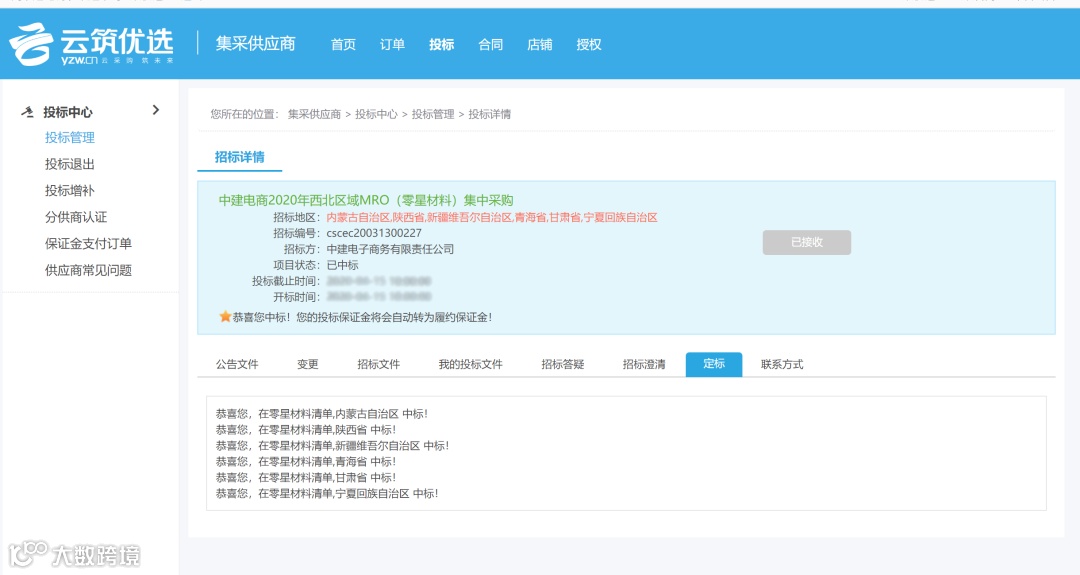Open the 首页 nav item
1080x575 pixels.
click(343, 45)
